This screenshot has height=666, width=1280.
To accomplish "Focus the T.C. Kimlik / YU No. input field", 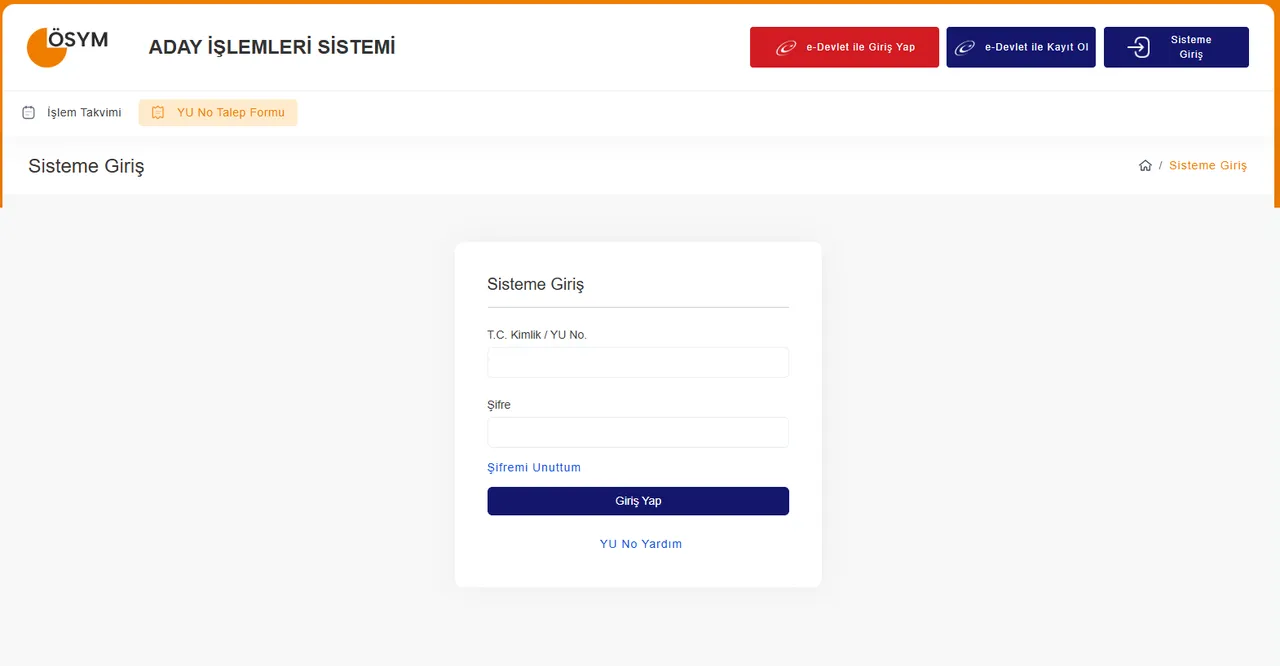I will [x=638, y=362].
